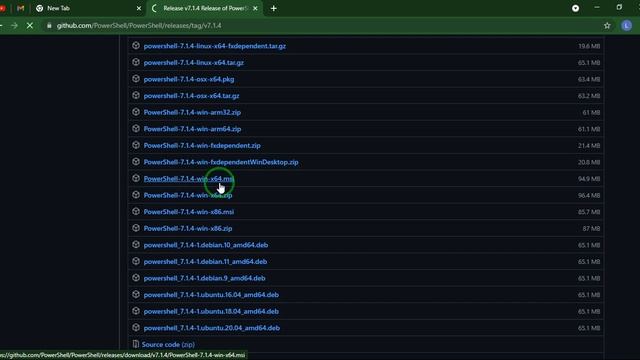The height and width of the screenshot is (360, 640).
Task: Download PowerShell-7.1.4-win-x86.msi installer
Action: 189,212
